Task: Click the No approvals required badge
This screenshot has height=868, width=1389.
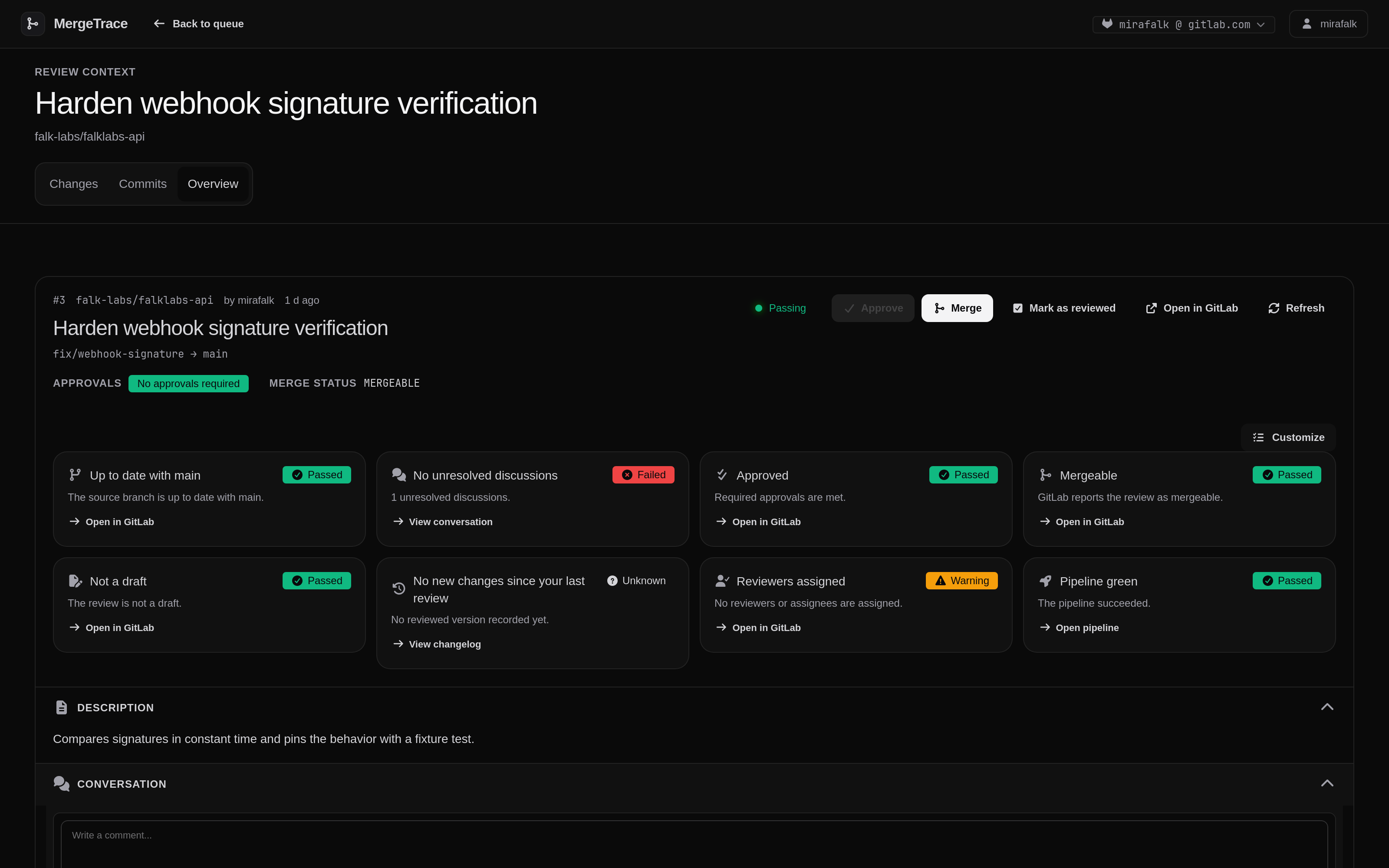Action: pyautogui.click(x=188, y=384)
